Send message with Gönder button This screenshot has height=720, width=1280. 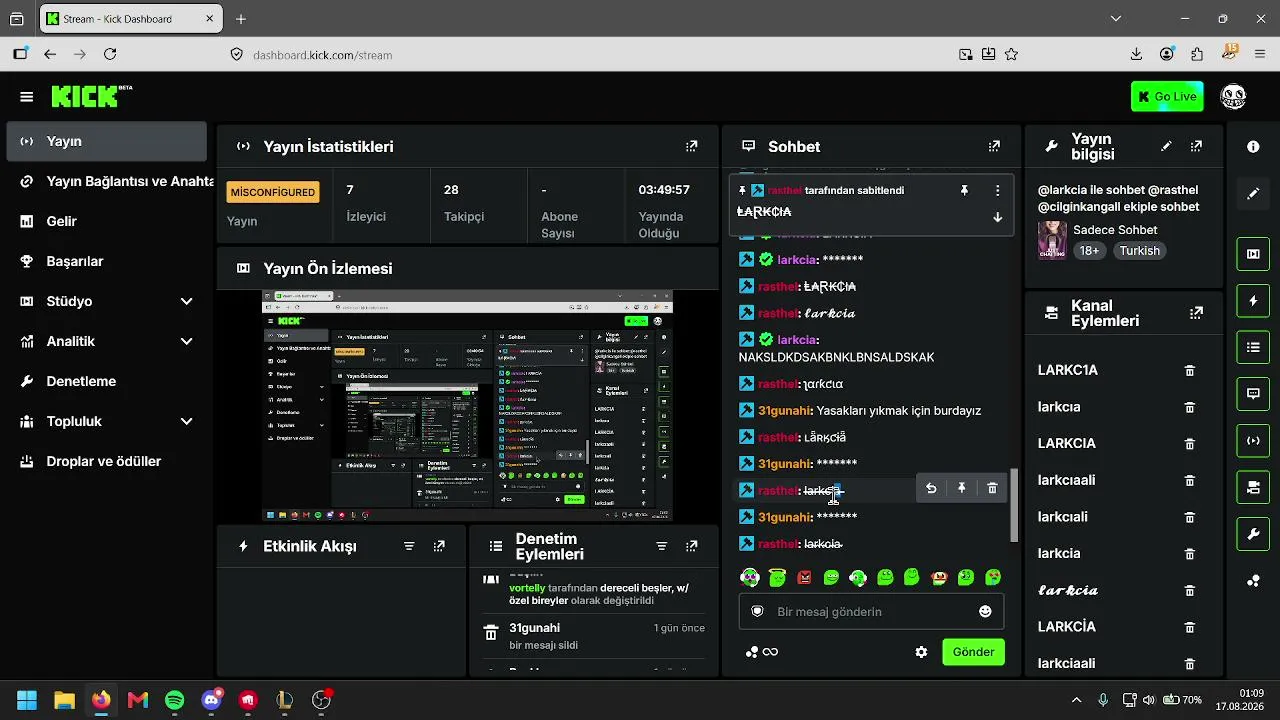973,652
